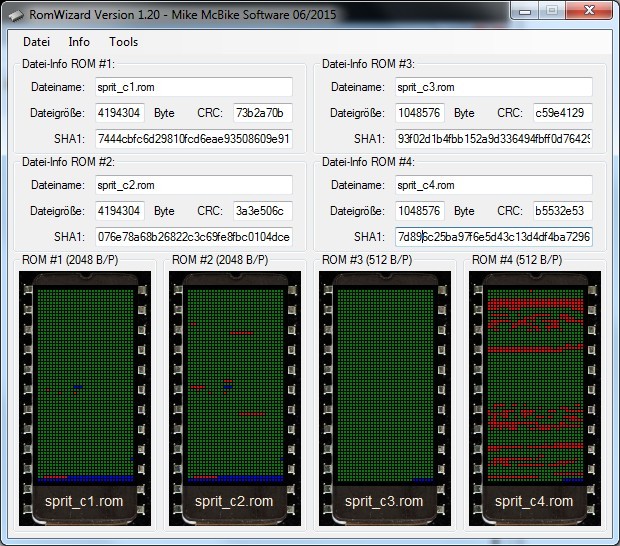Viewport: 620px width, 546px height.
Task: Click the ROM #2 CRC field 3a3e506c
Action: click(262, 211)
